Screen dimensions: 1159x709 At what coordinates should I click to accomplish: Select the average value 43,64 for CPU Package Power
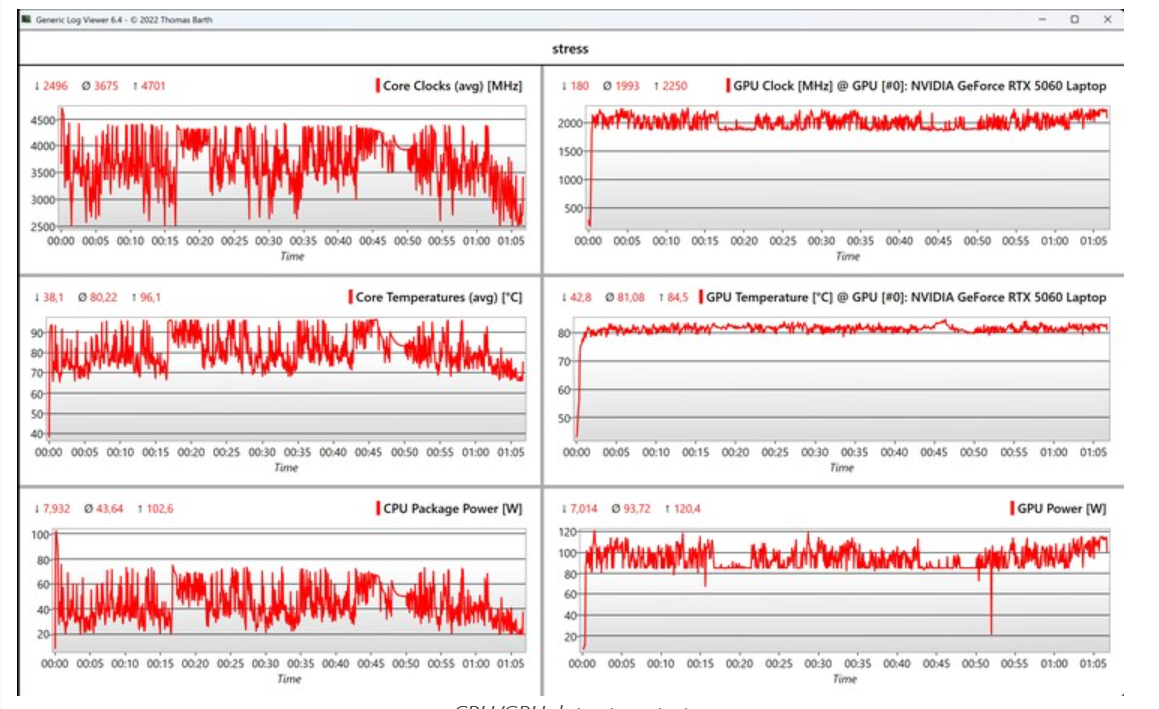109,509
